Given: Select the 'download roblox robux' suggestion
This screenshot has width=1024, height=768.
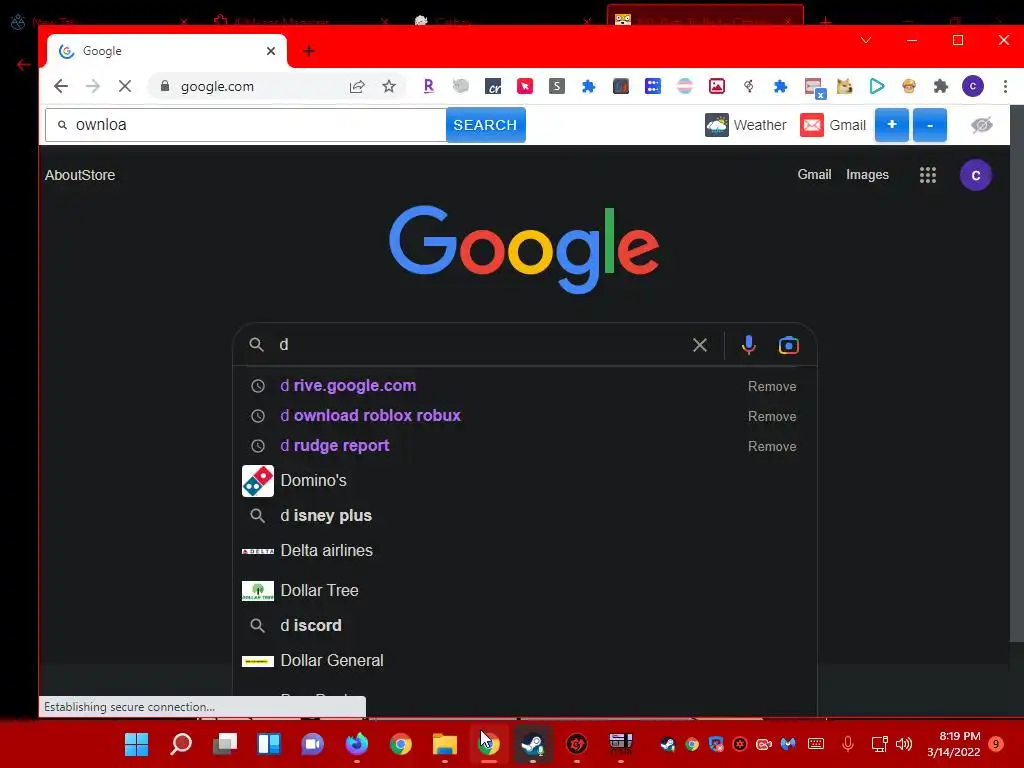Looking at the screenshot, I should 524,416.
